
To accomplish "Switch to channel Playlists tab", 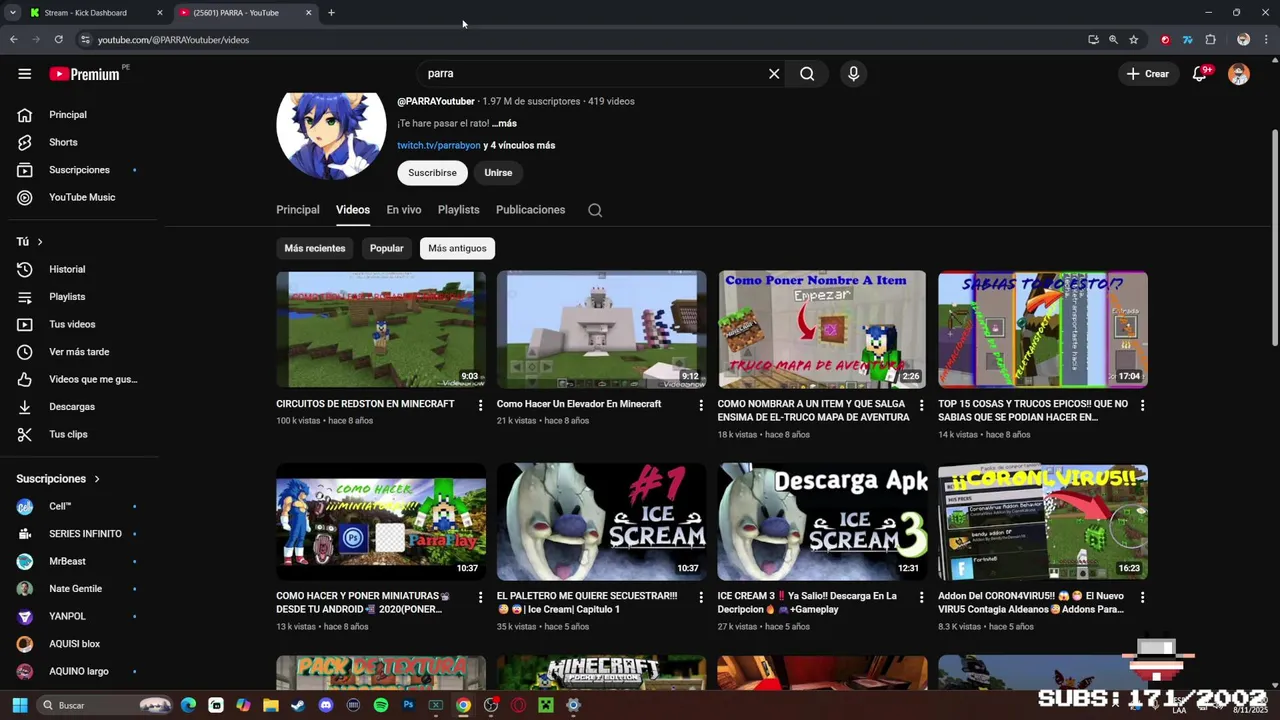I will [x=459, y=210].
